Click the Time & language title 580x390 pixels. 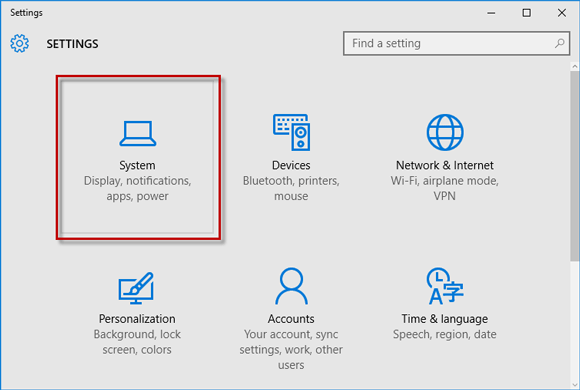click(x=445, y=319)
